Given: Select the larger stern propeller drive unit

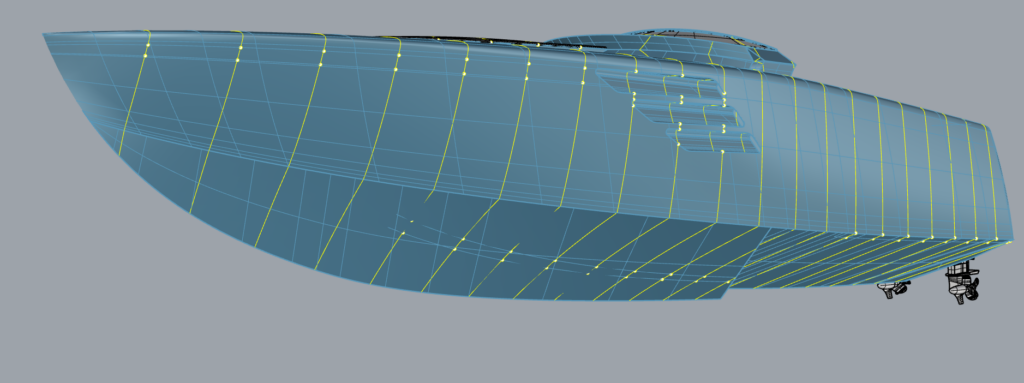Looking at the screenshot, I should pyautogui.click(x=963, y=282).
